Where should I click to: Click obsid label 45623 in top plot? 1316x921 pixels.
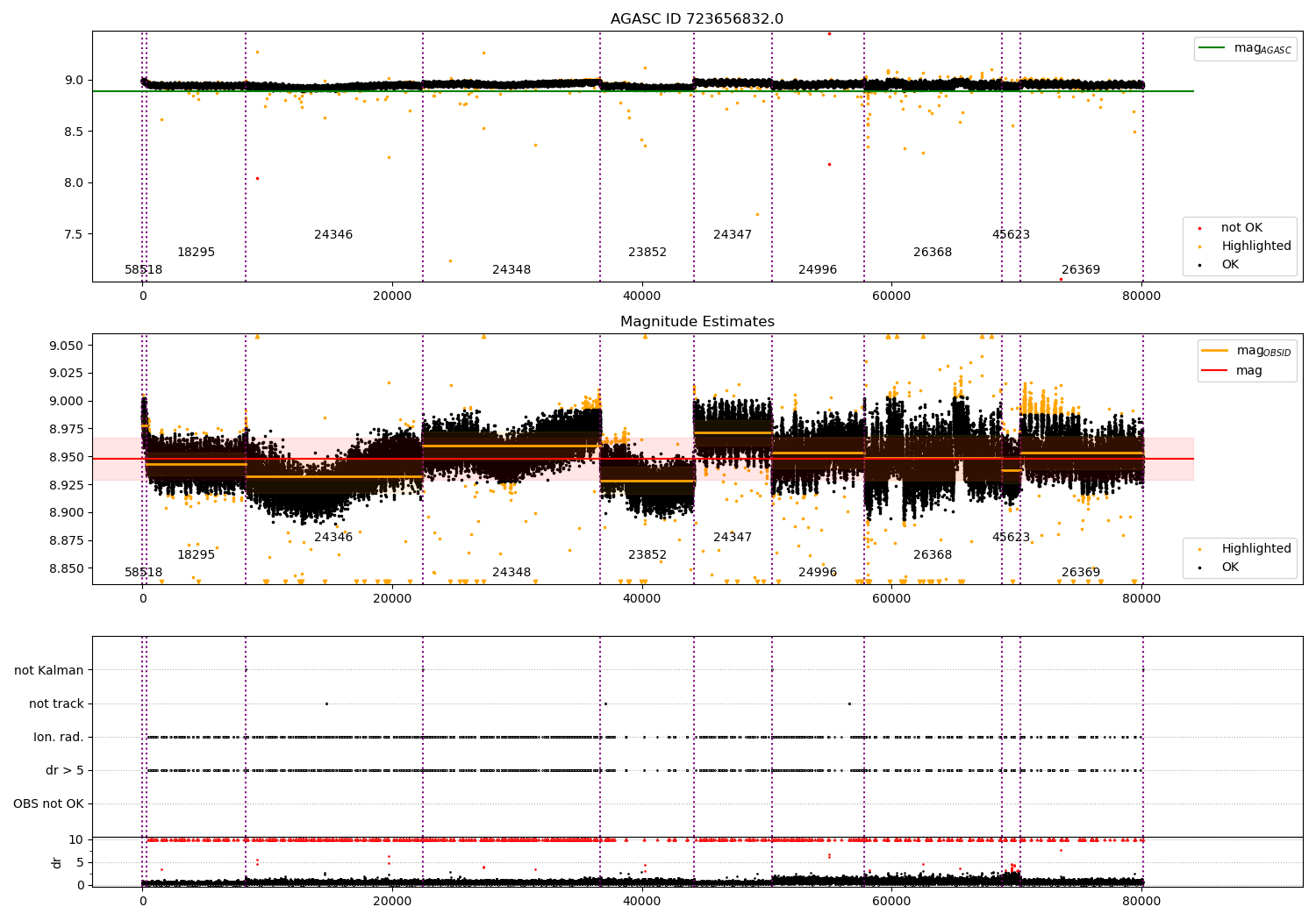pyautogui.click(x=1011, y=235)
